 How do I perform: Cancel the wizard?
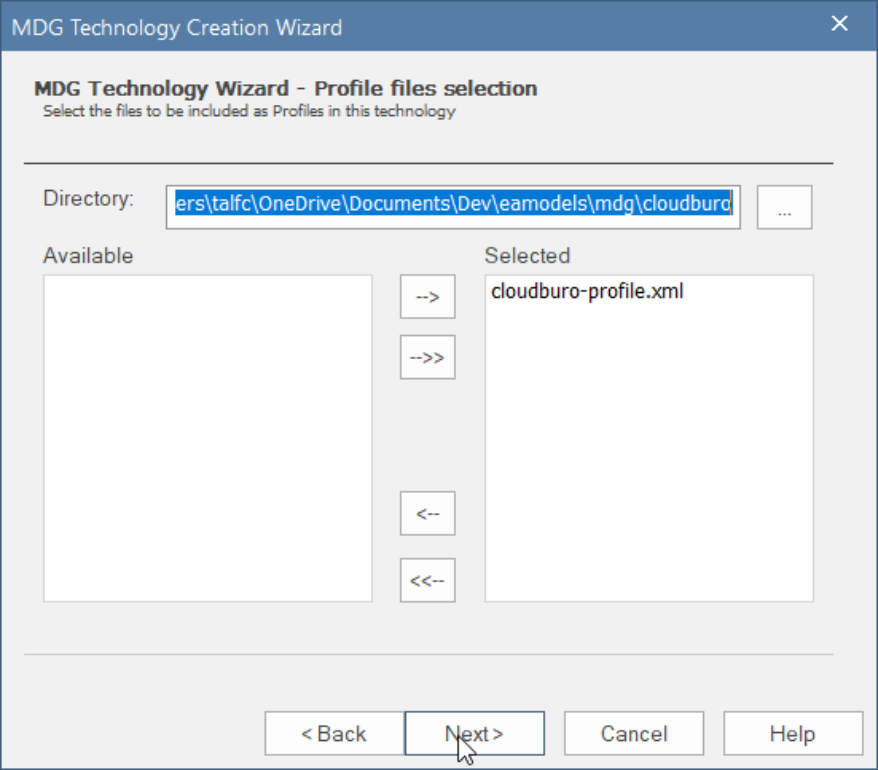[633, 734]
